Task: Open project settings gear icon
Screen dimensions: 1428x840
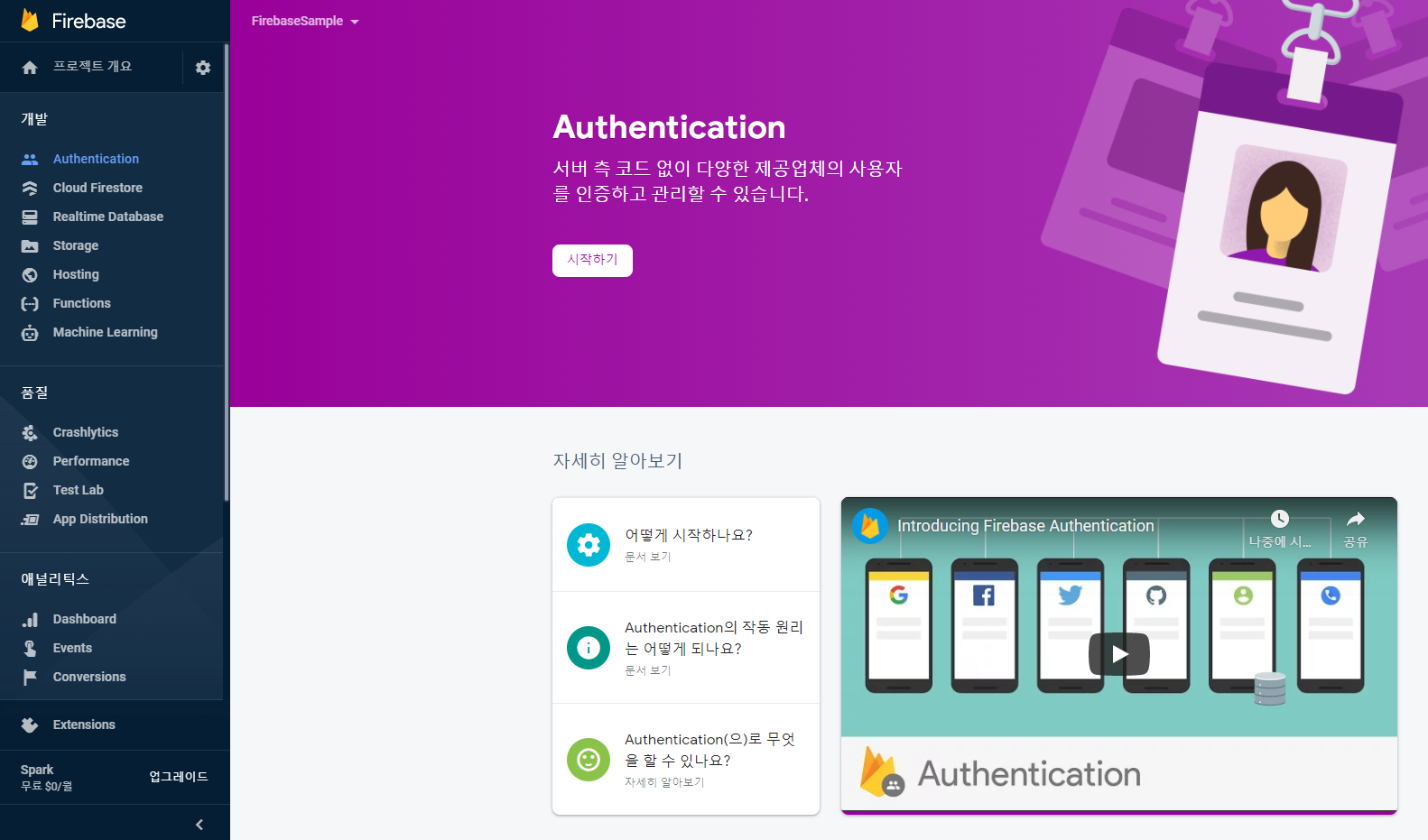Action: coord(203,68)
